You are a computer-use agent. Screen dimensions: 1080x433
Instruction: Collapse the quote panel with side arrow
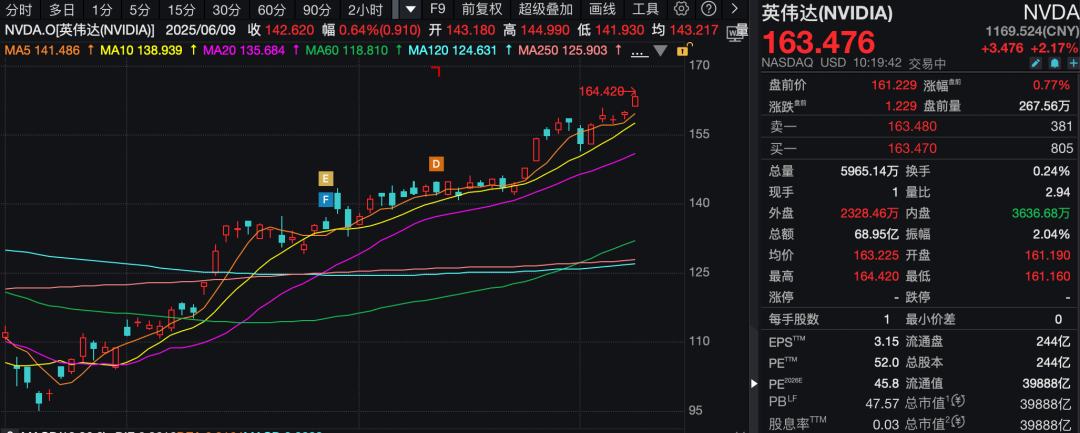pyautogui.click(x=754, y=384)
